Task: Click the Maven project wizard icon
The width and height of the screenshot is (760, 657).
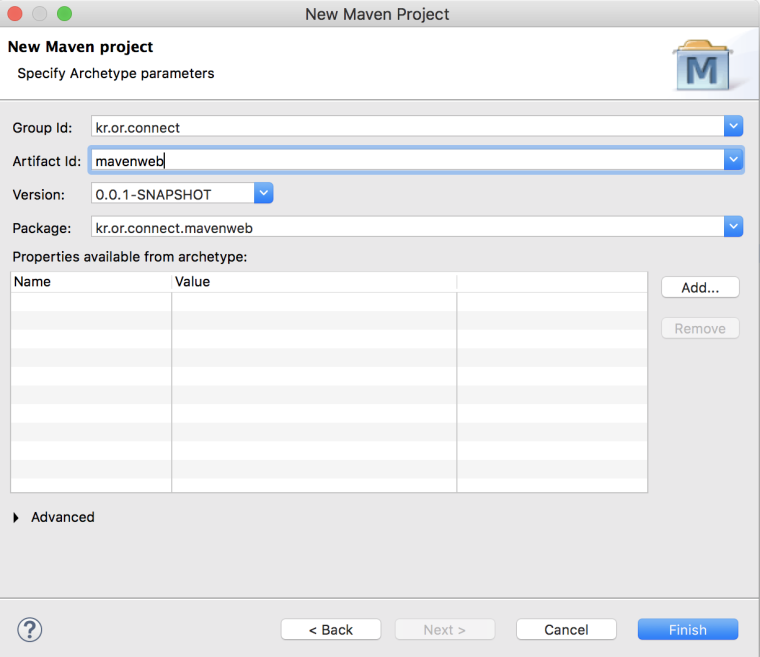Action: click(702, 65)
